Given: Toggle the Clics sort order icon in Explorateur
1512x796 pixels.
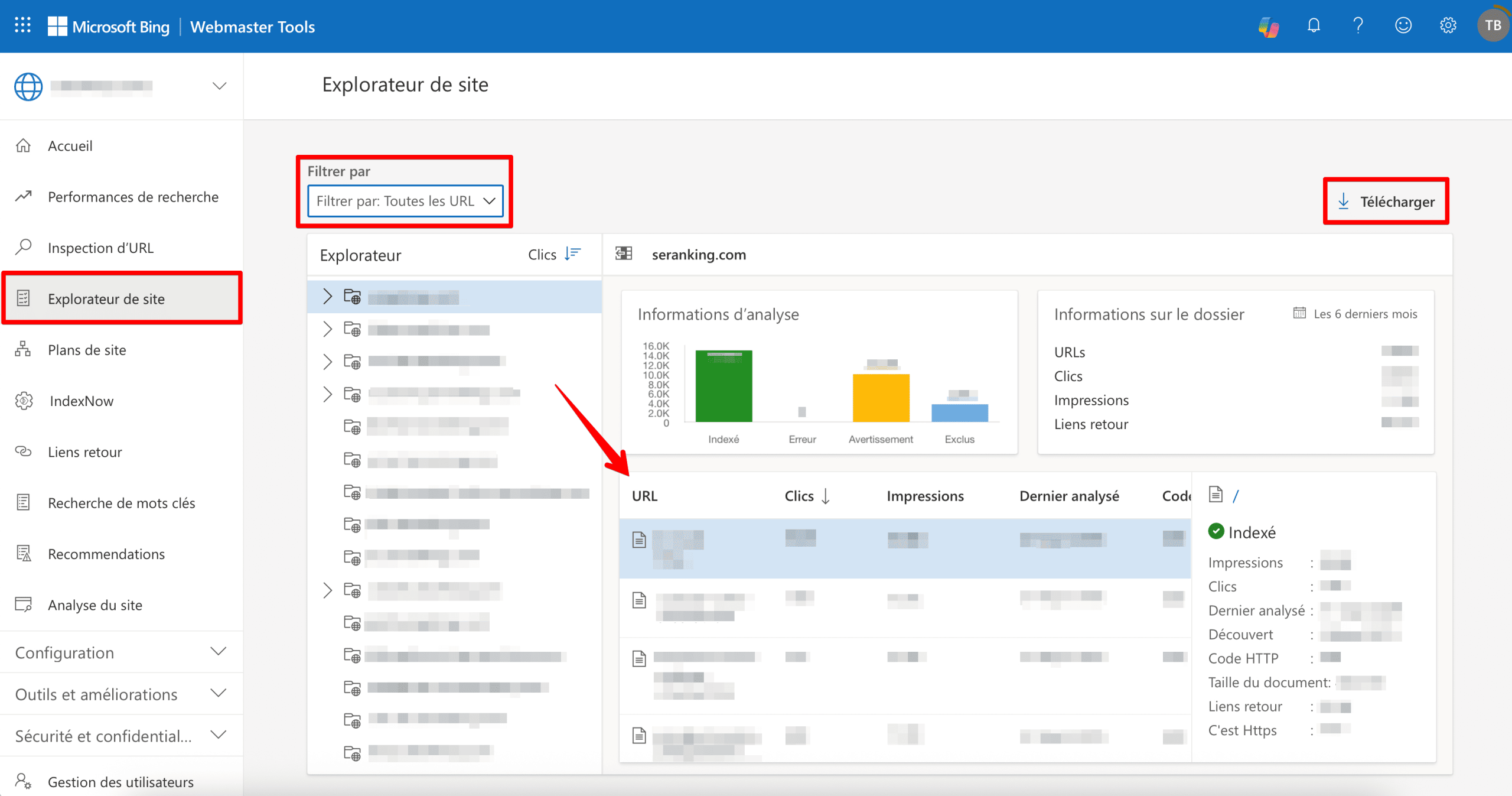Looking at the screenshot, I should 572,254.
